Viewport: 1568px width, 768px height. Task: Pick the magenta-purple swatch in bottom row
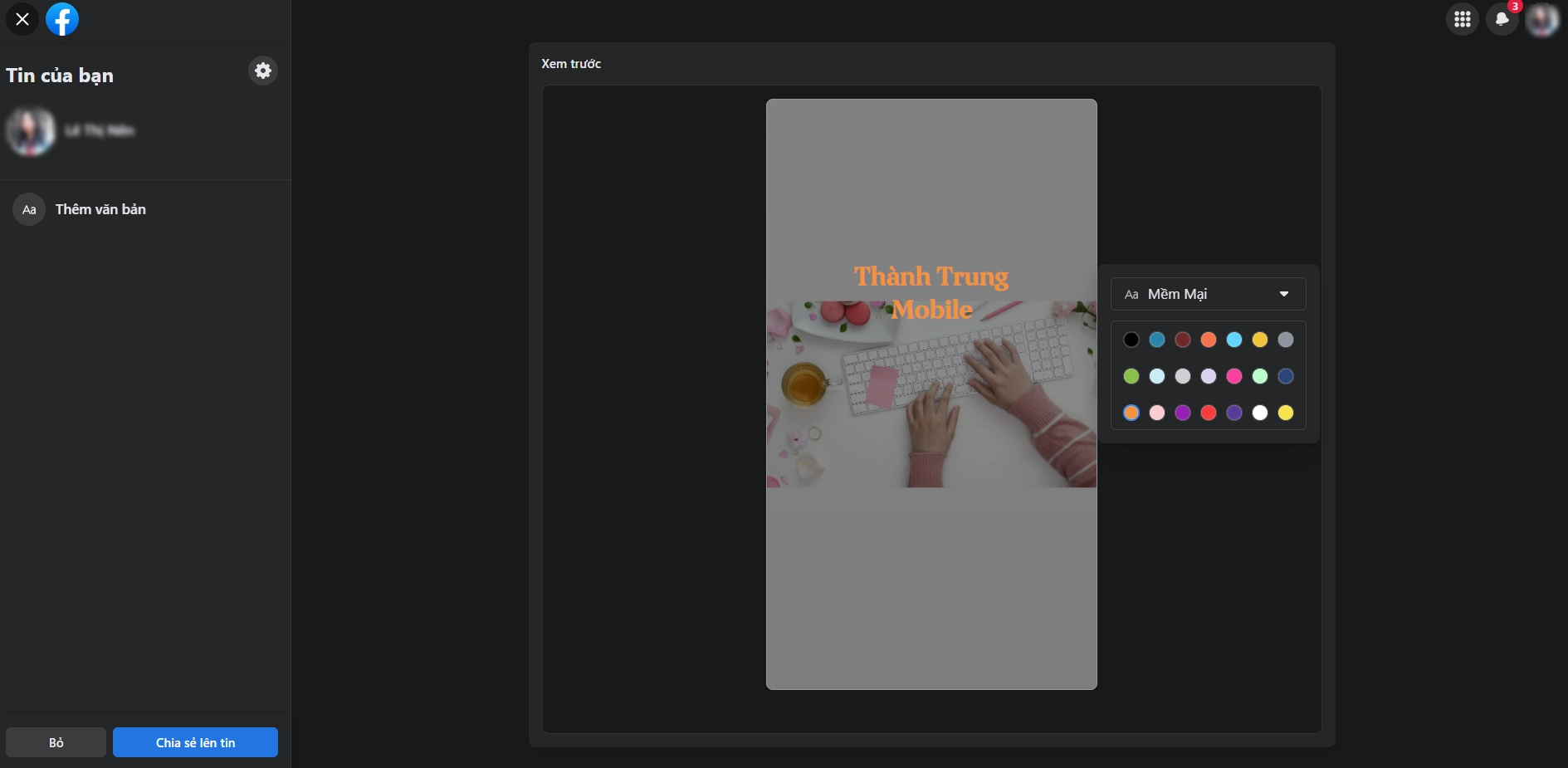coord(1183,413)
